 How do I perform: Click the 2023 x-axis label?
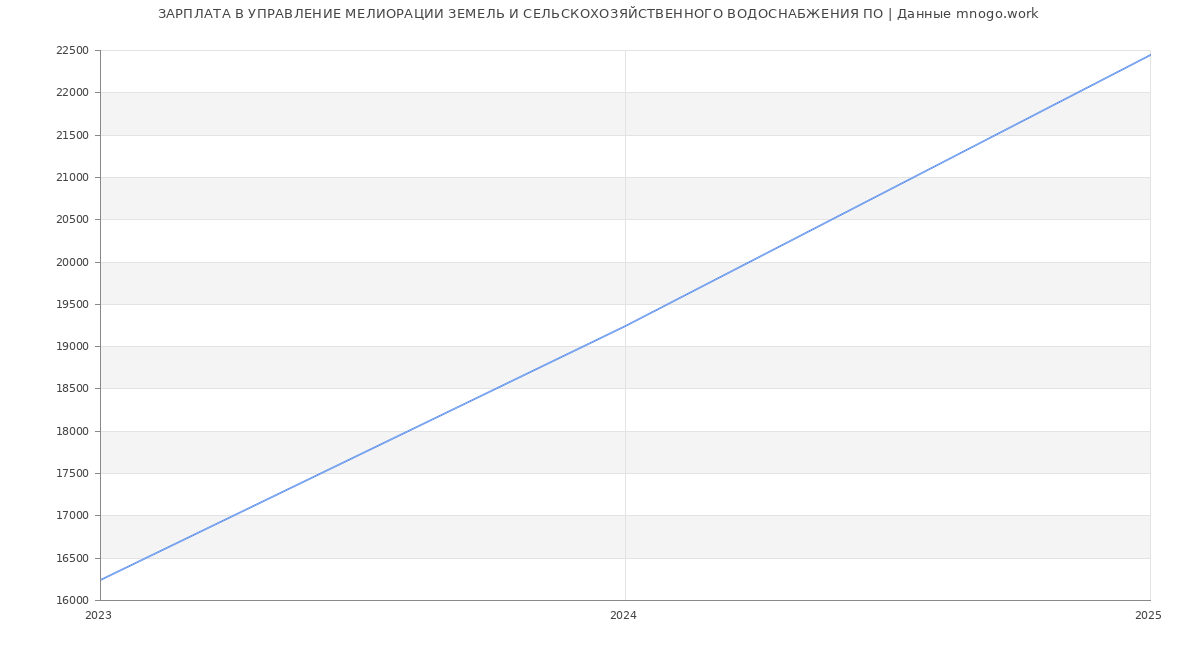click(x=98, y=616)
